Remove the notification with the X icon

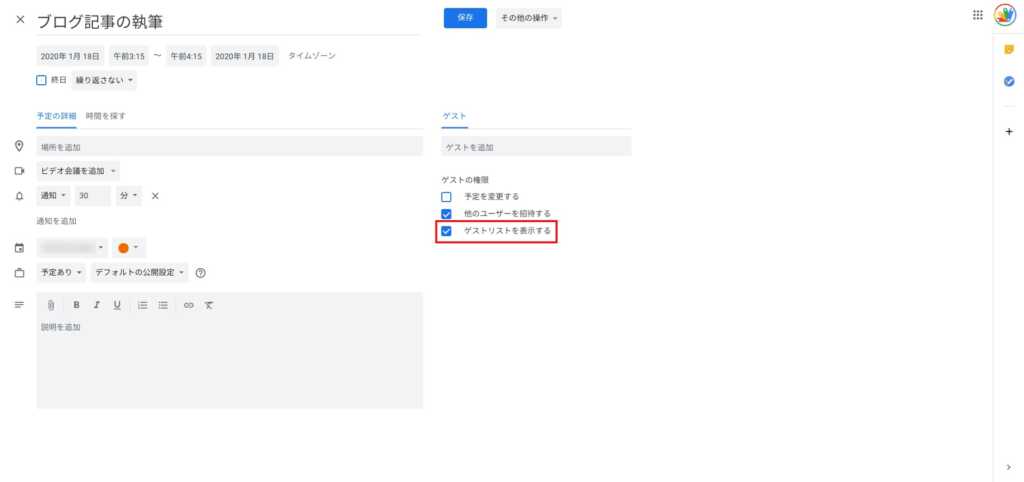point(155,196)
